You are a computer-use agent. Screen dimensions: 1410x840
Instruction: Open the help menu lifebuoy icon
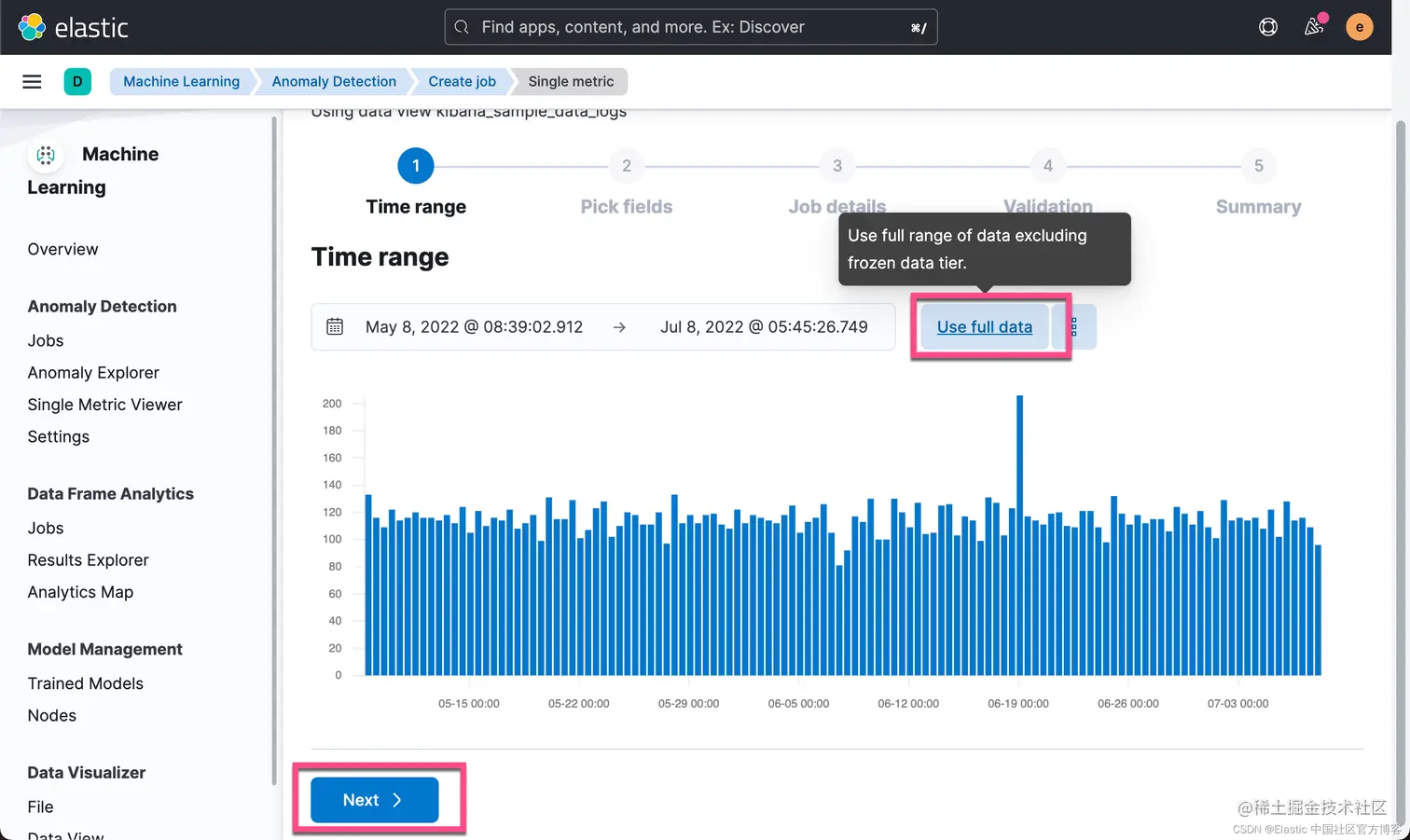pyautogui.click(x=1268, y=27)
